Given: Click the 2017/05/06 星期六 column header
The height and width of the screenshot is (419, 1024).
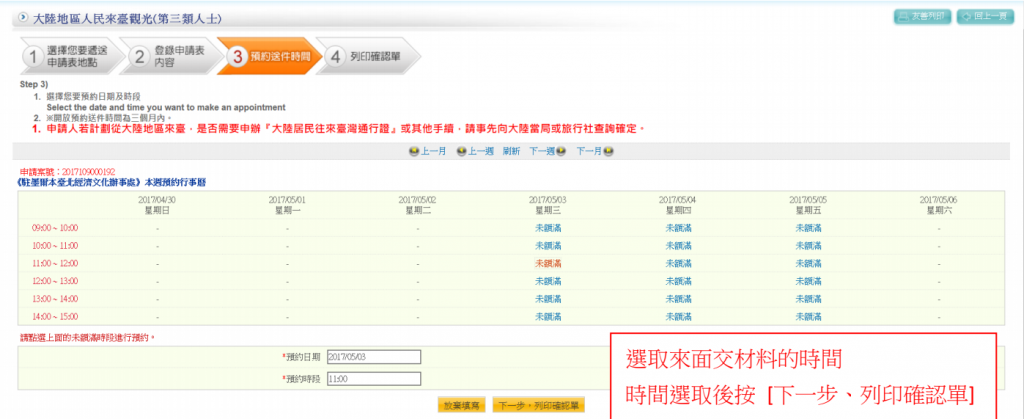Looking at the screenshot, I should pyautogui.click(x=938, y=204).
